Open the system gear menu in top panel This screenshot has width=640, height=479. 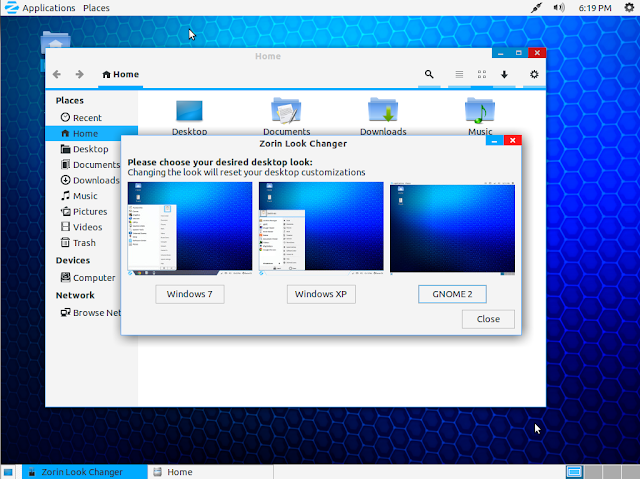click(629, 8)
